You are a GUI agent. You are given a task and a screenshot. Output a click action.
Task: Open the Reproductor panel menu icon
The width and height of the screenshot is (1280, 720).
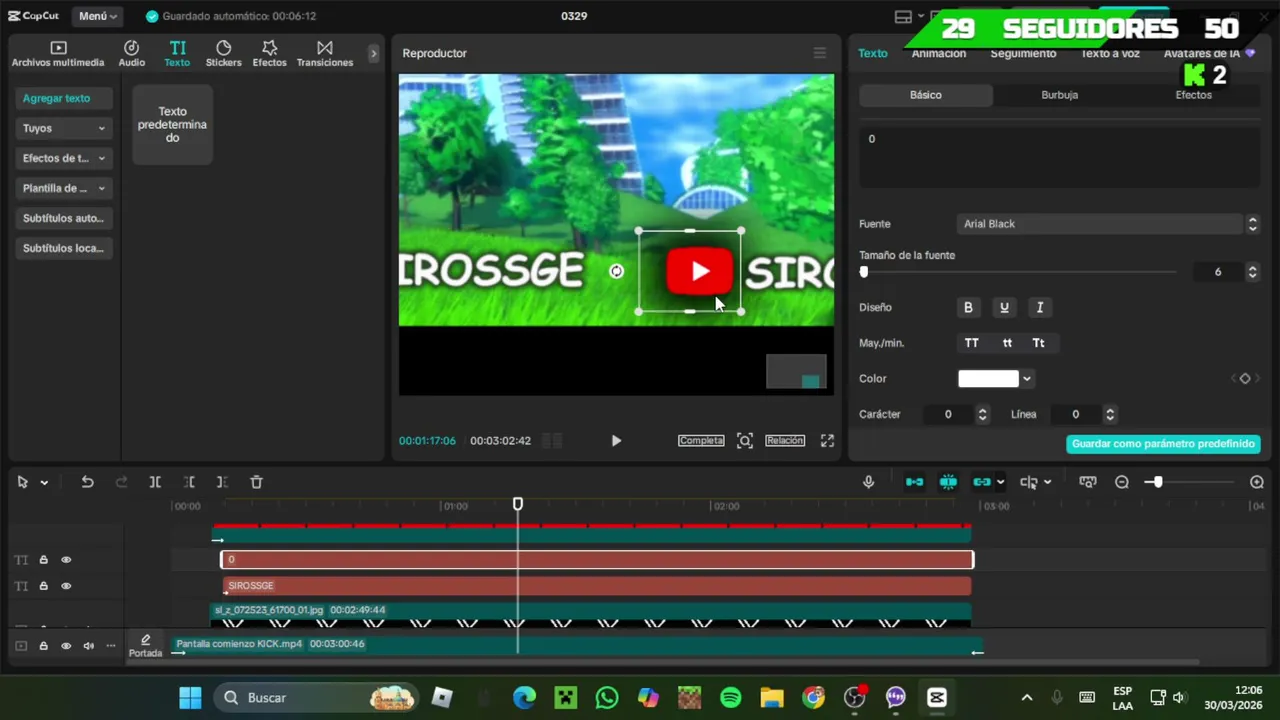[820, 53]
